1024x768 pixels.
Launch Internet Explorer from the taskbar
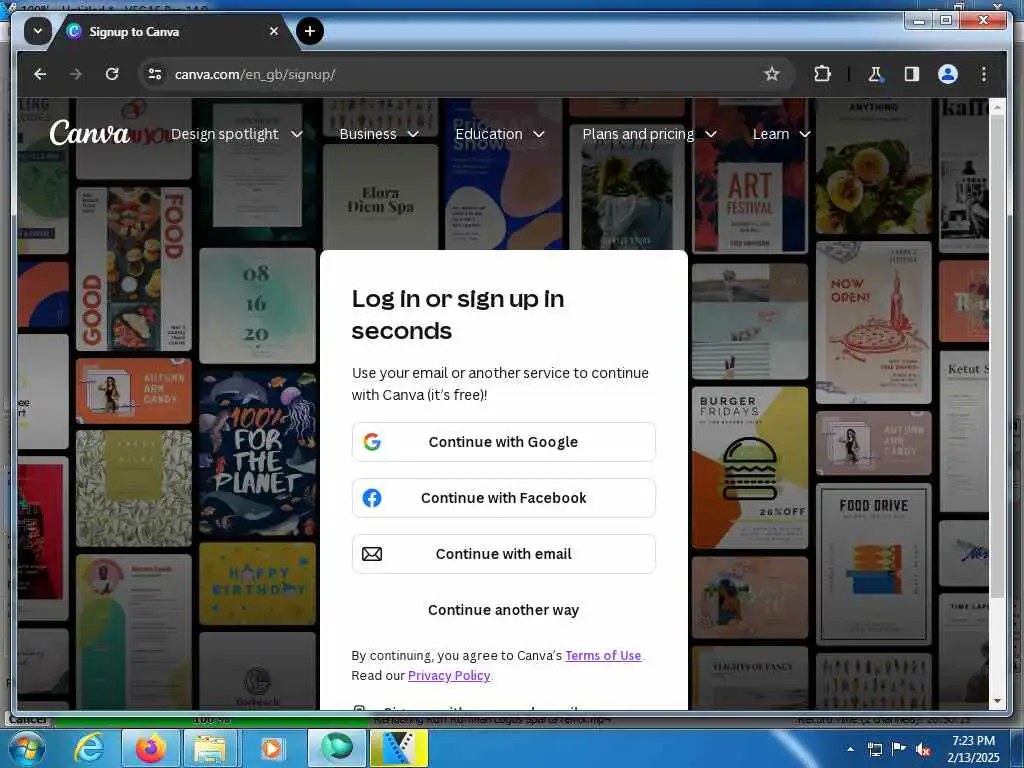tap(89, 749)
